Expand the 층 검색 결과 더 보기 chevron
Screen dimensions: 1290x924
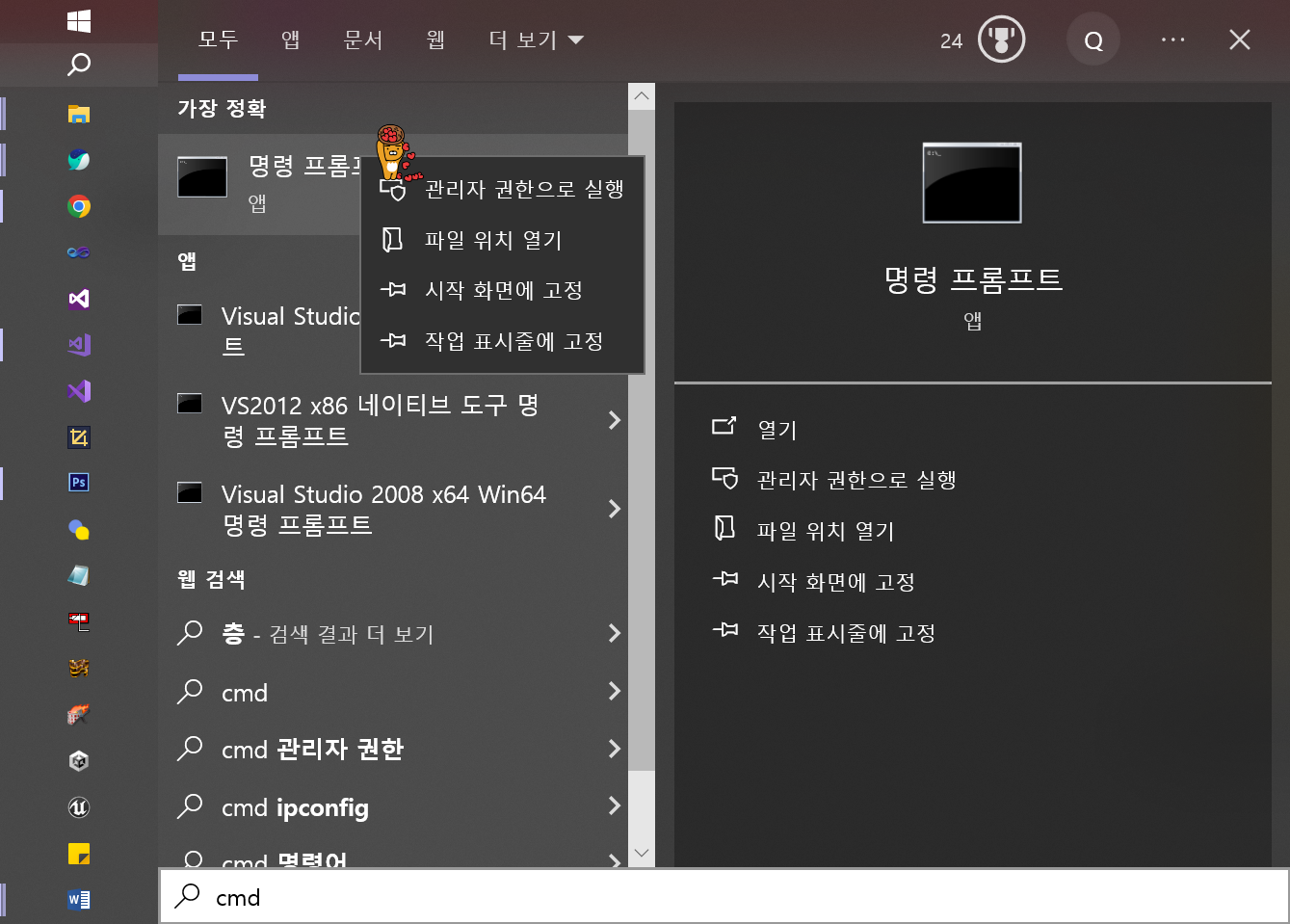[614, 633]
